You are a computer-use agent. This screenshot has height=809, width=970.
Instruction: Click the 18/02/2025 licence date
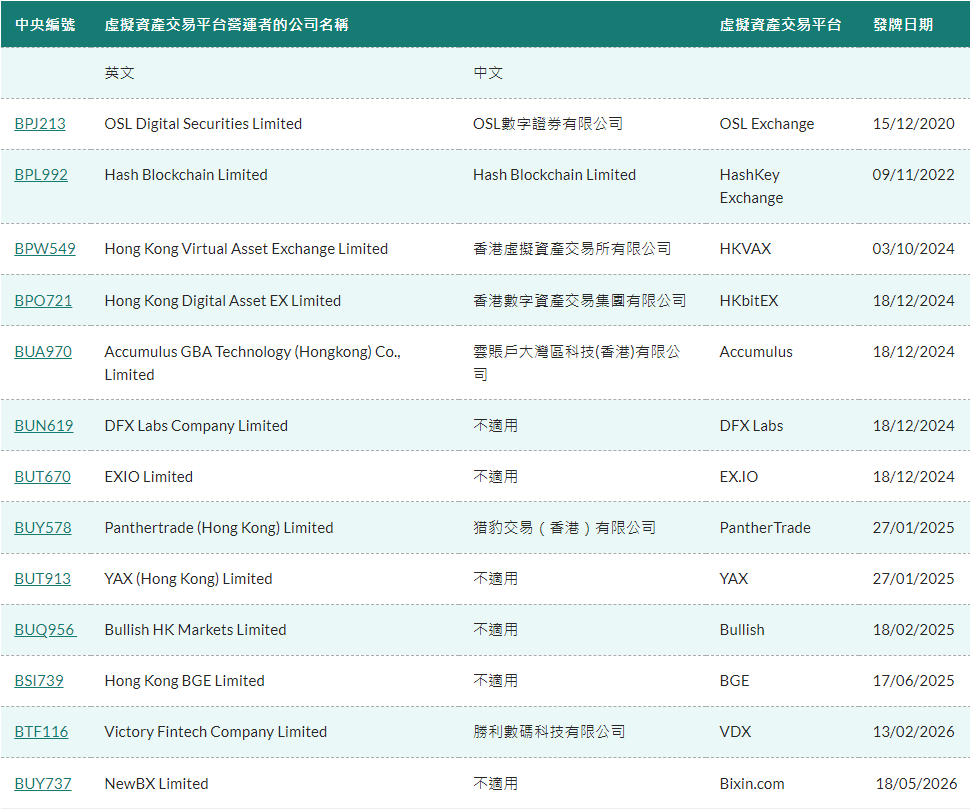[914, 630]
